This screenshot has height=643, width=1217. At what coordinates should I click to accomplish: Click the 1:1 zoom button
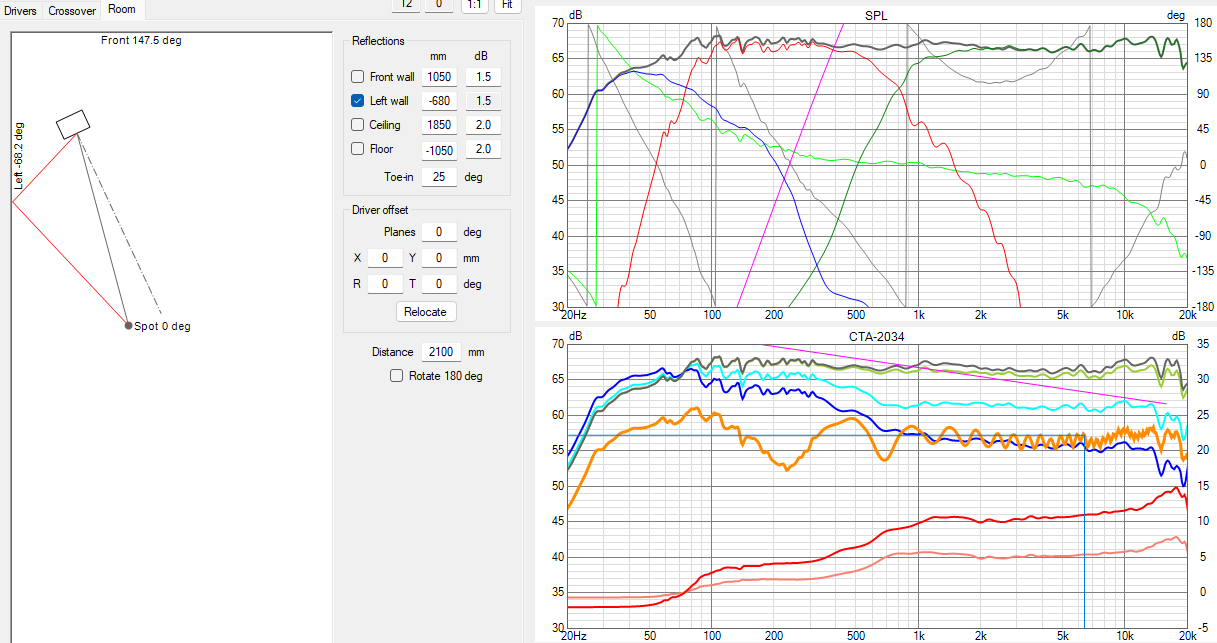pyautogui.click(x=474, y=4)
